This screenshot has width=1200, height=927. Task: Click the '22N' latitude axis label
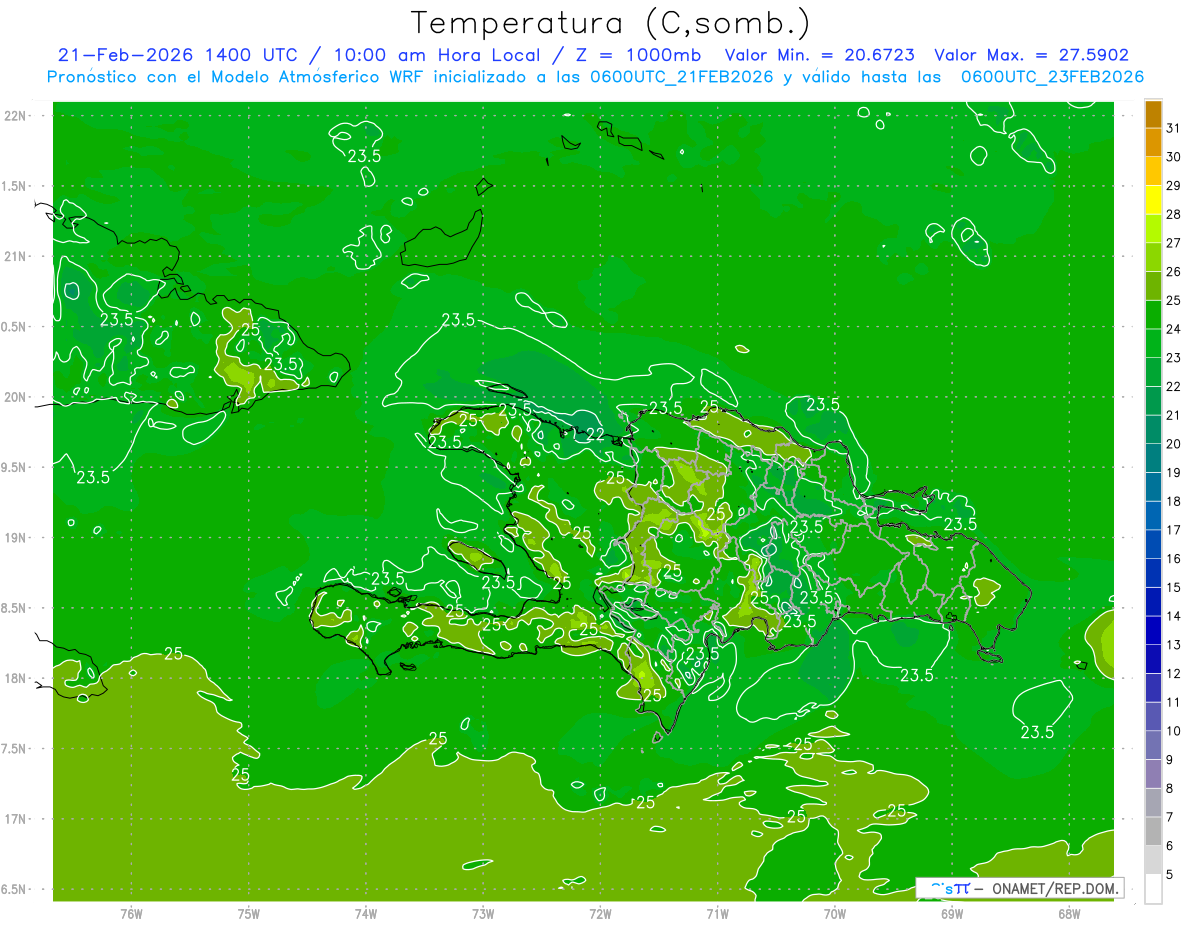click(x=16, y=116)
